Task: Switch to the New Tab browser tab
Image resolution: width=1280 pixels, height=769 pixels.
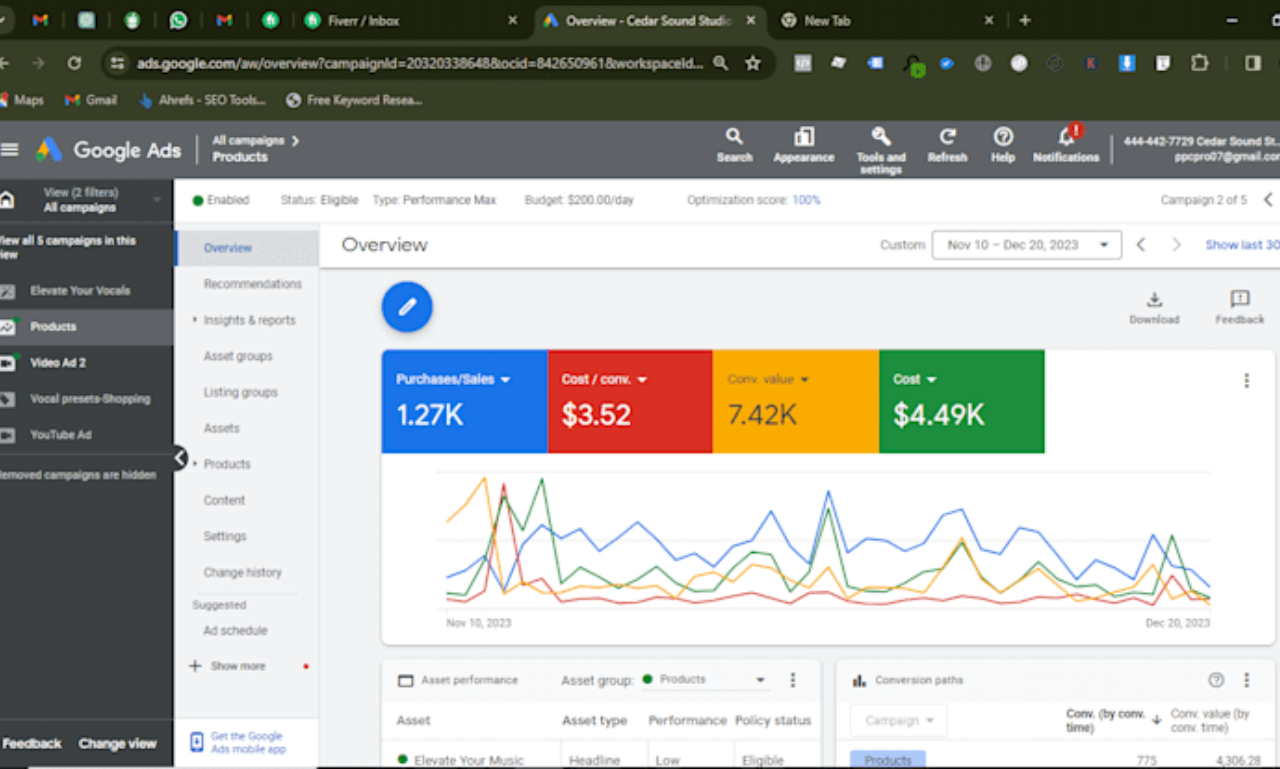Action: pos(830,19)
